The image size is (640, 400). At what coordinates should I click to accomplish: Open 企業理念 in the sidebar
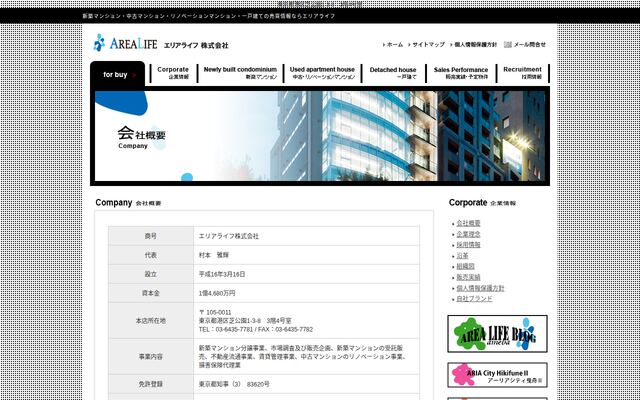coord(468,234)
